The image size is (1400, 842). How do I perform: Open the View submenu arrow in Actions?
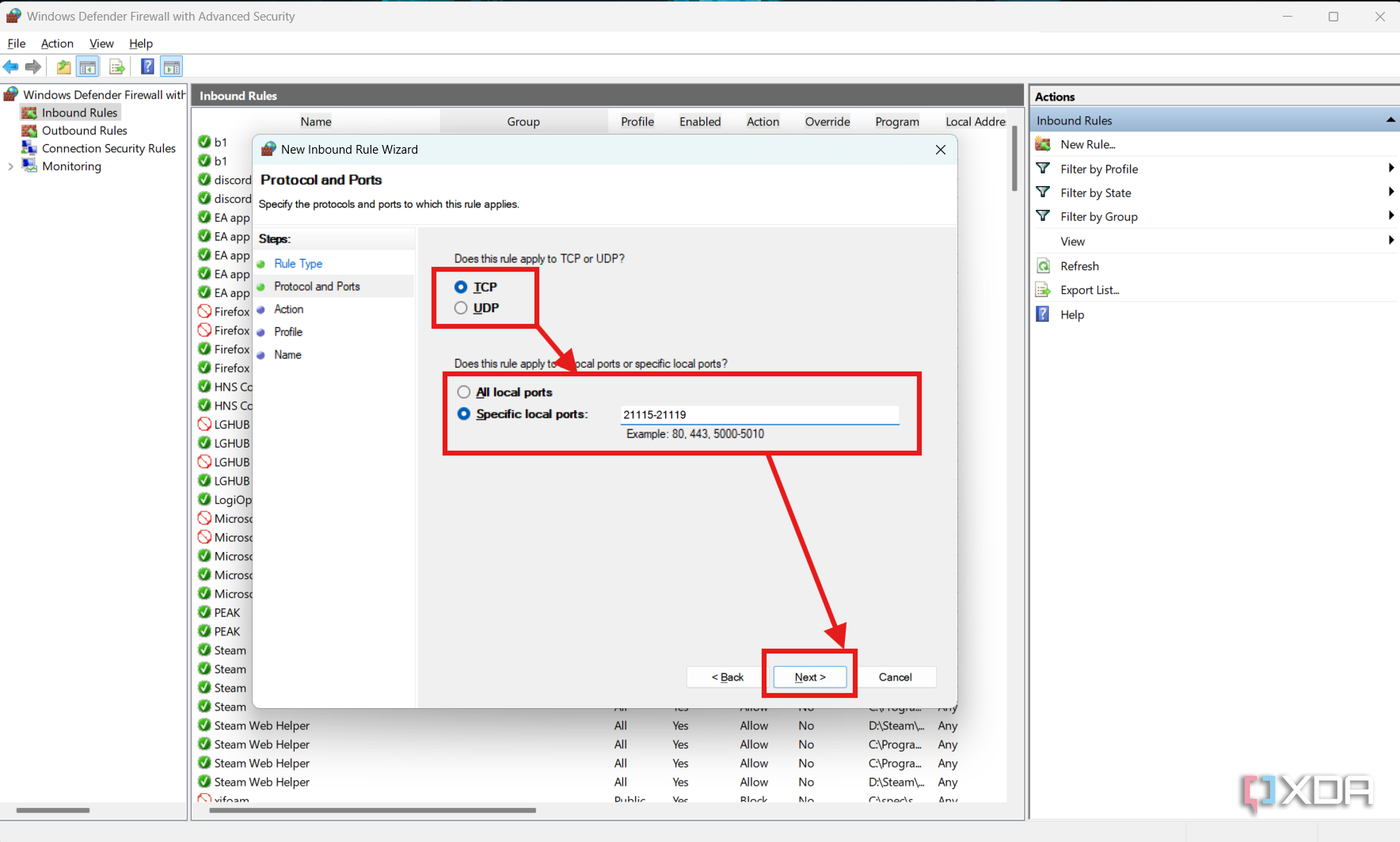click(x=1390, y=240)
